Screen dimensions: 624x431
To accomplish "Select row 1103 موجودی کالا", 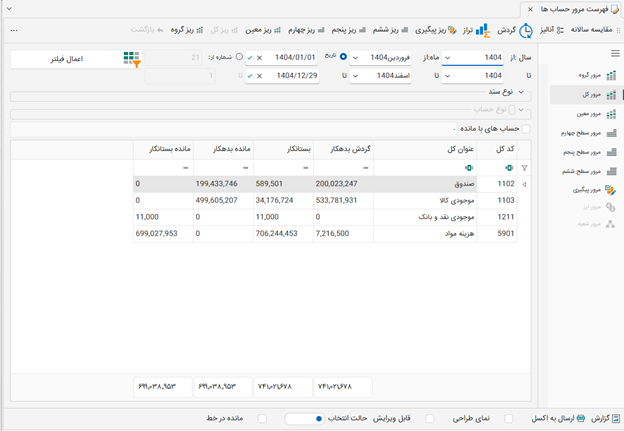I will (325, 201).
